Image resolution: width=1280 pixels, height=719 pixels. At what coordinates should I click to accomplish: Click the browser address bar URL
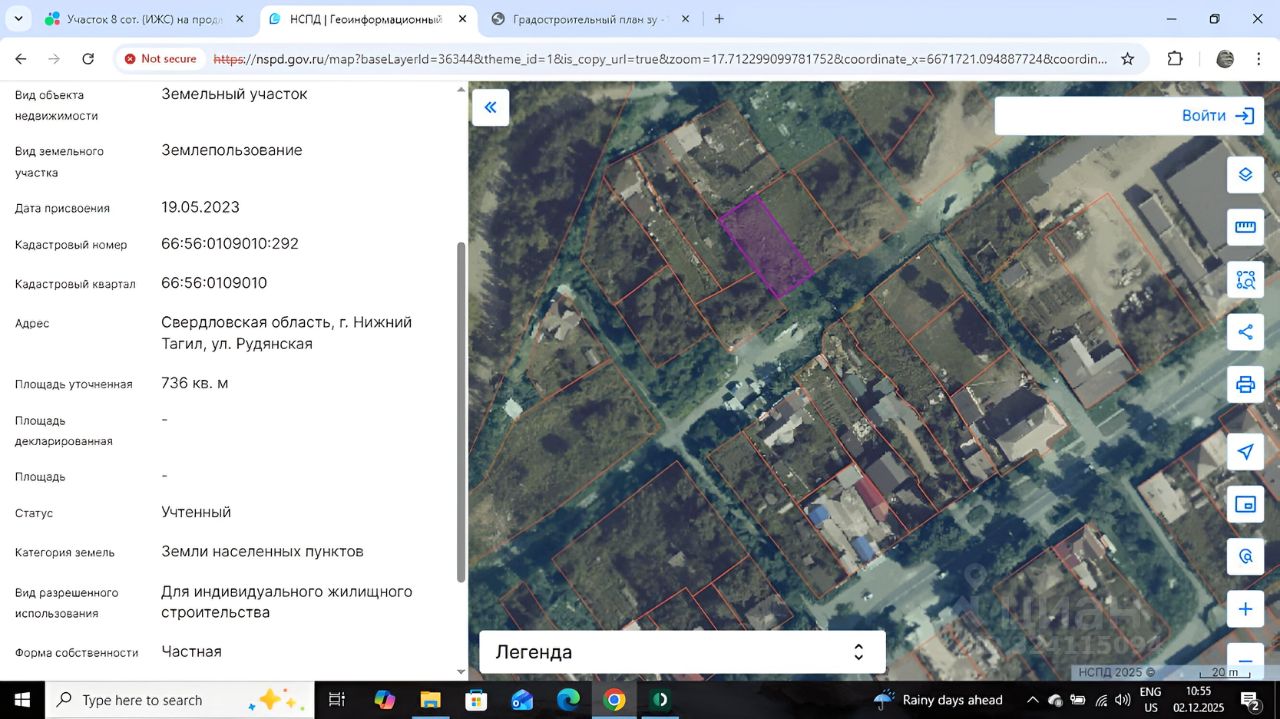click(x=660, y=59)
